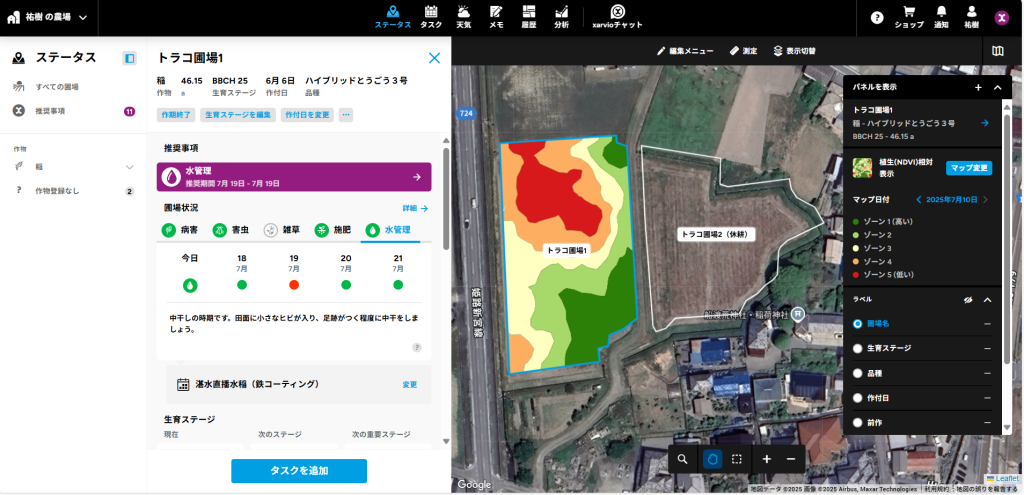
Task: Switch to the 病害 tab
Action: click(181, 230)
